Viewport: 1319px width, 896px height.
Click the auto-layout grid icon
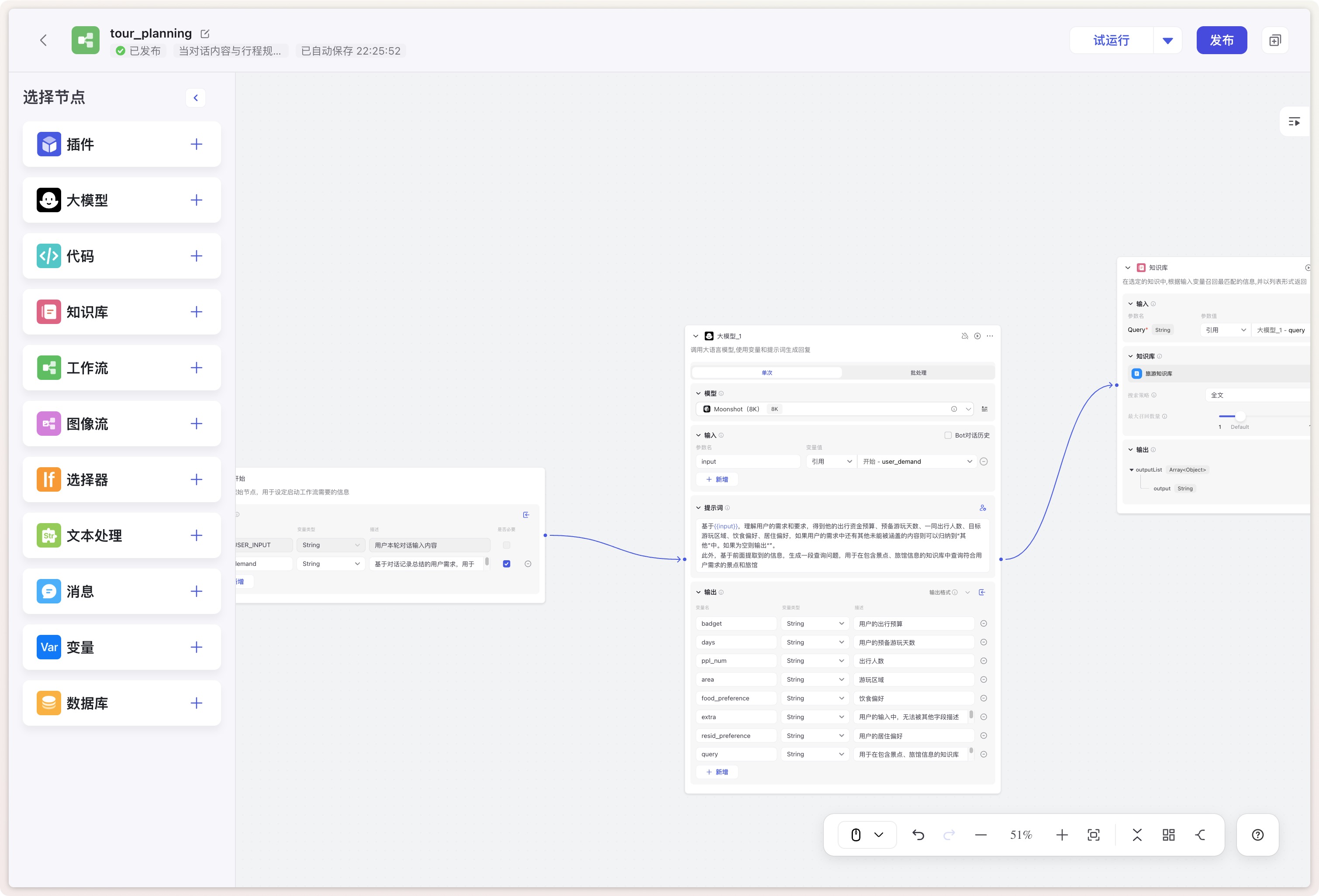1168,835
